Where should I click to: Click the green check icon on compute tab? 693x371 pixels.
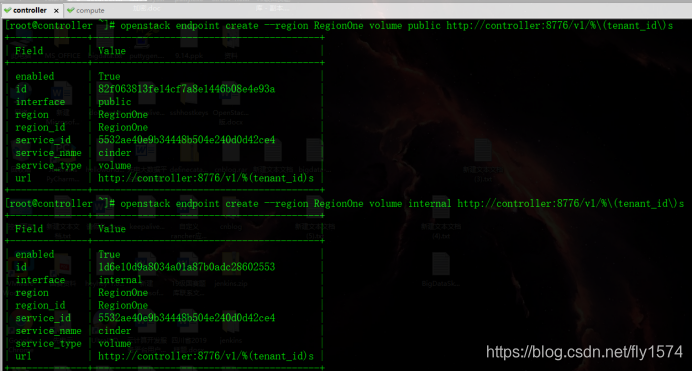pos(70,10)
